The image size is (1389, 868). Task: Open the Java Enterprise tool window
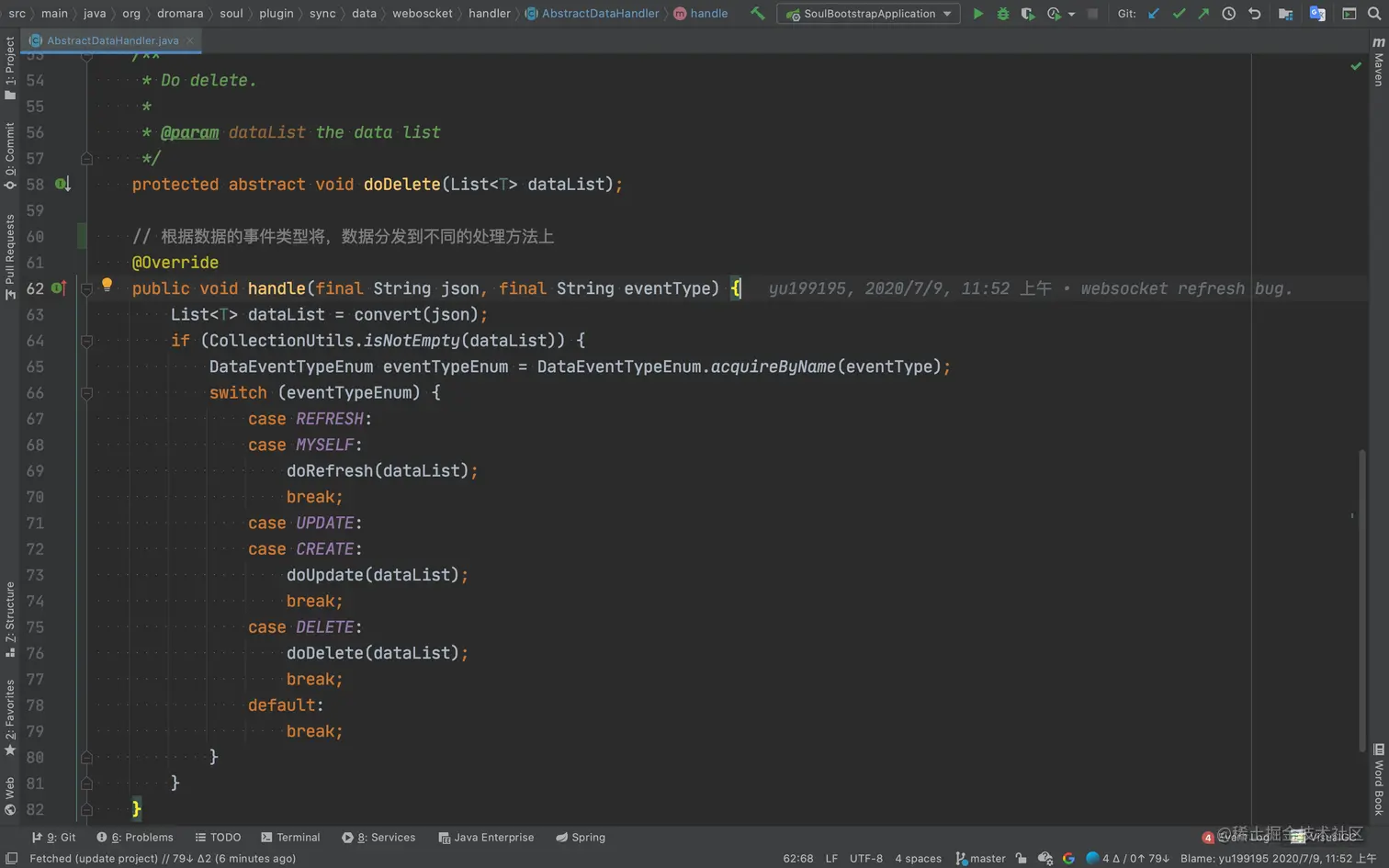pyautogui.click(x=486, y=838)
